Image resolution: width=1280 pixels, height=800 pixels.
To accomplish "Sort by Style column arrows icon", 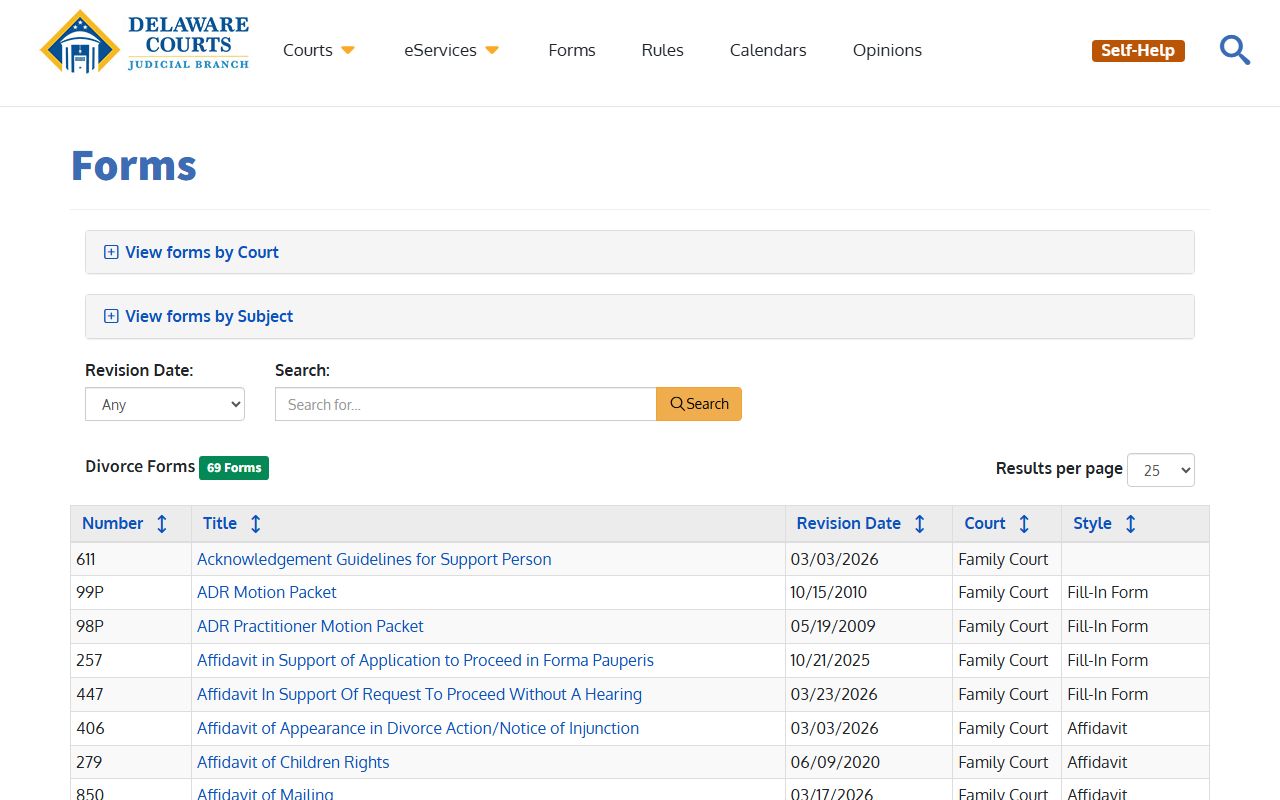I will 1130,523.
